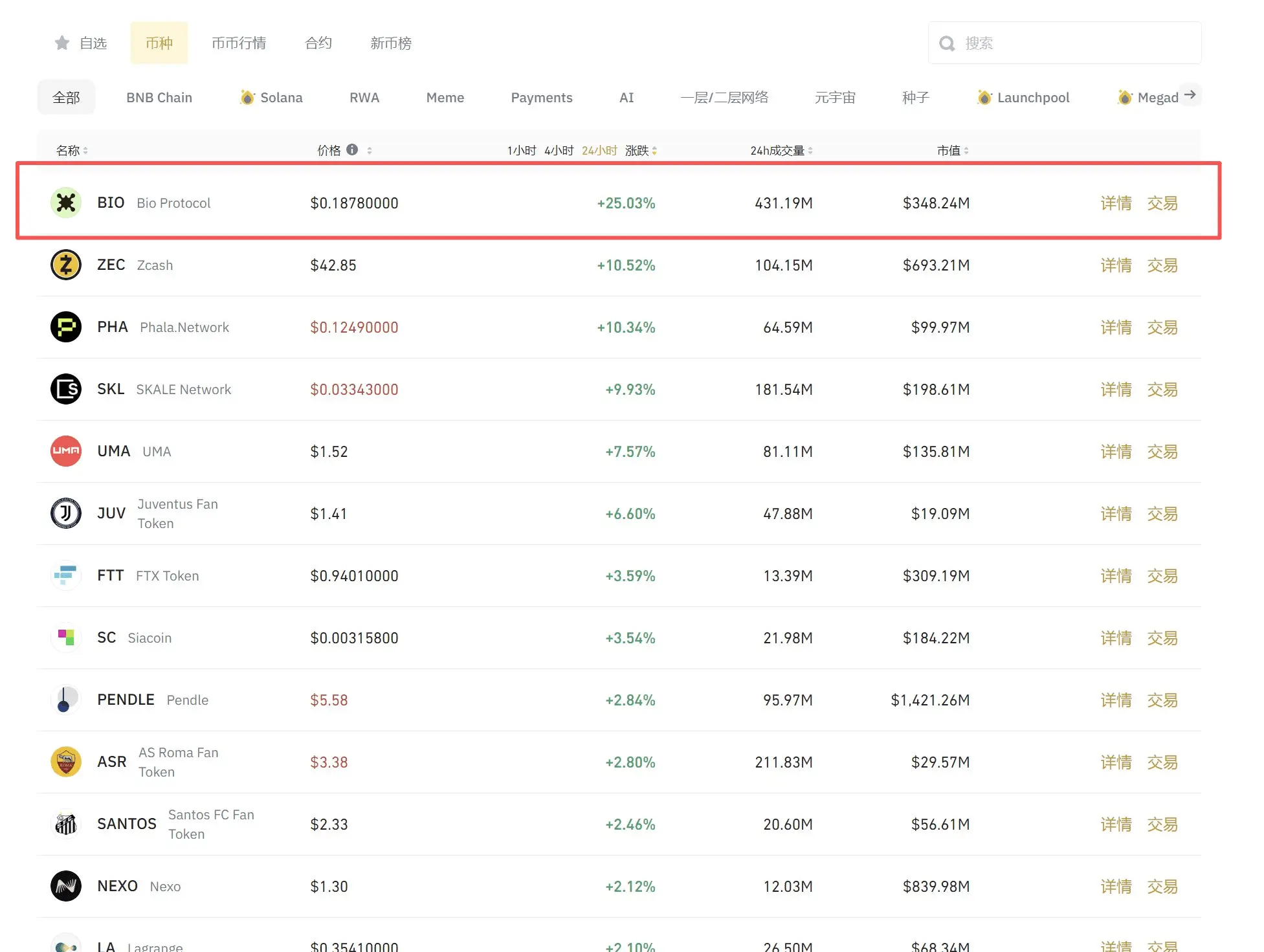Click 交易 for SANTOS
The image size is (1264, 952).
(1162, 824)
